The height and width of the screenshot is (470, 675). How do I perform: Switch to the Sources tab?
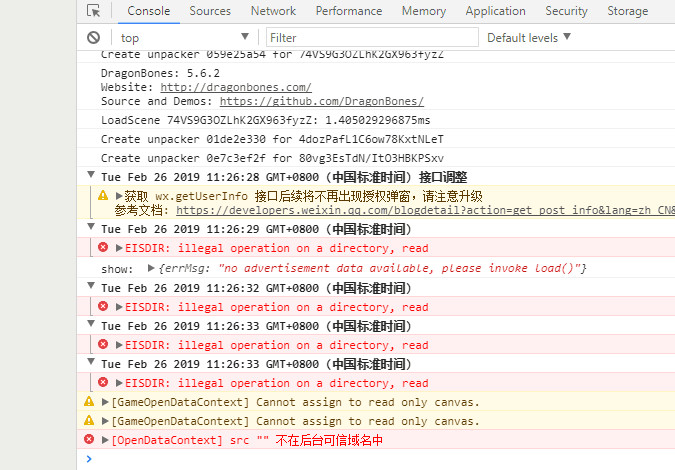tap(210, 11)
